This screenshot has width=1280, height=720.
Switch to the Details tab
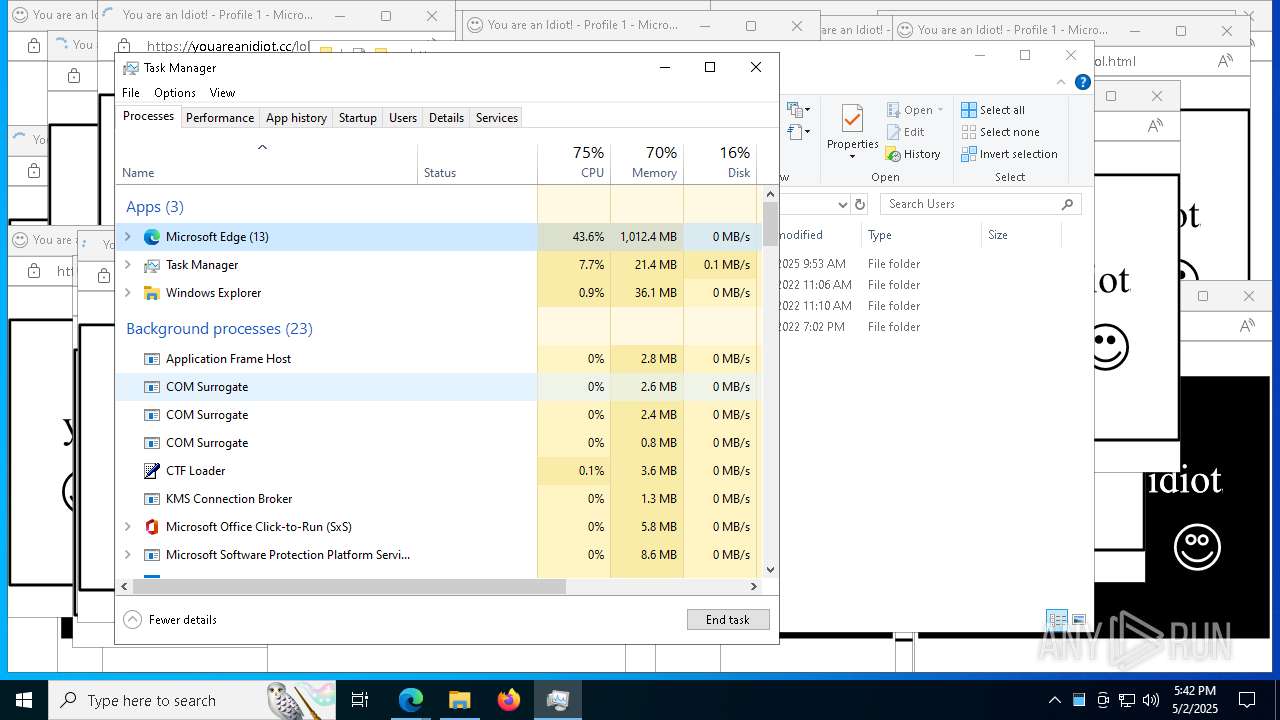click(446, 118)
